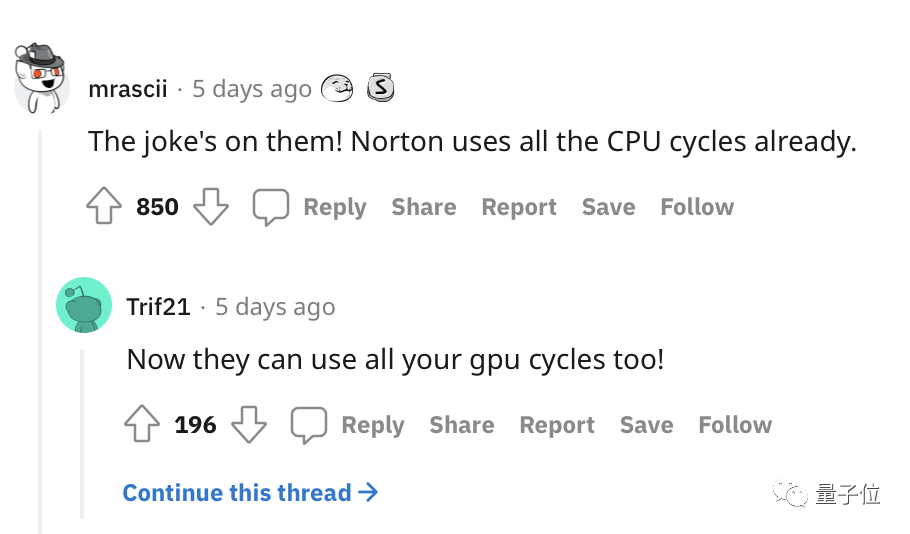
Task: Expand Continue this thread link
Action: tap(250, 492)
